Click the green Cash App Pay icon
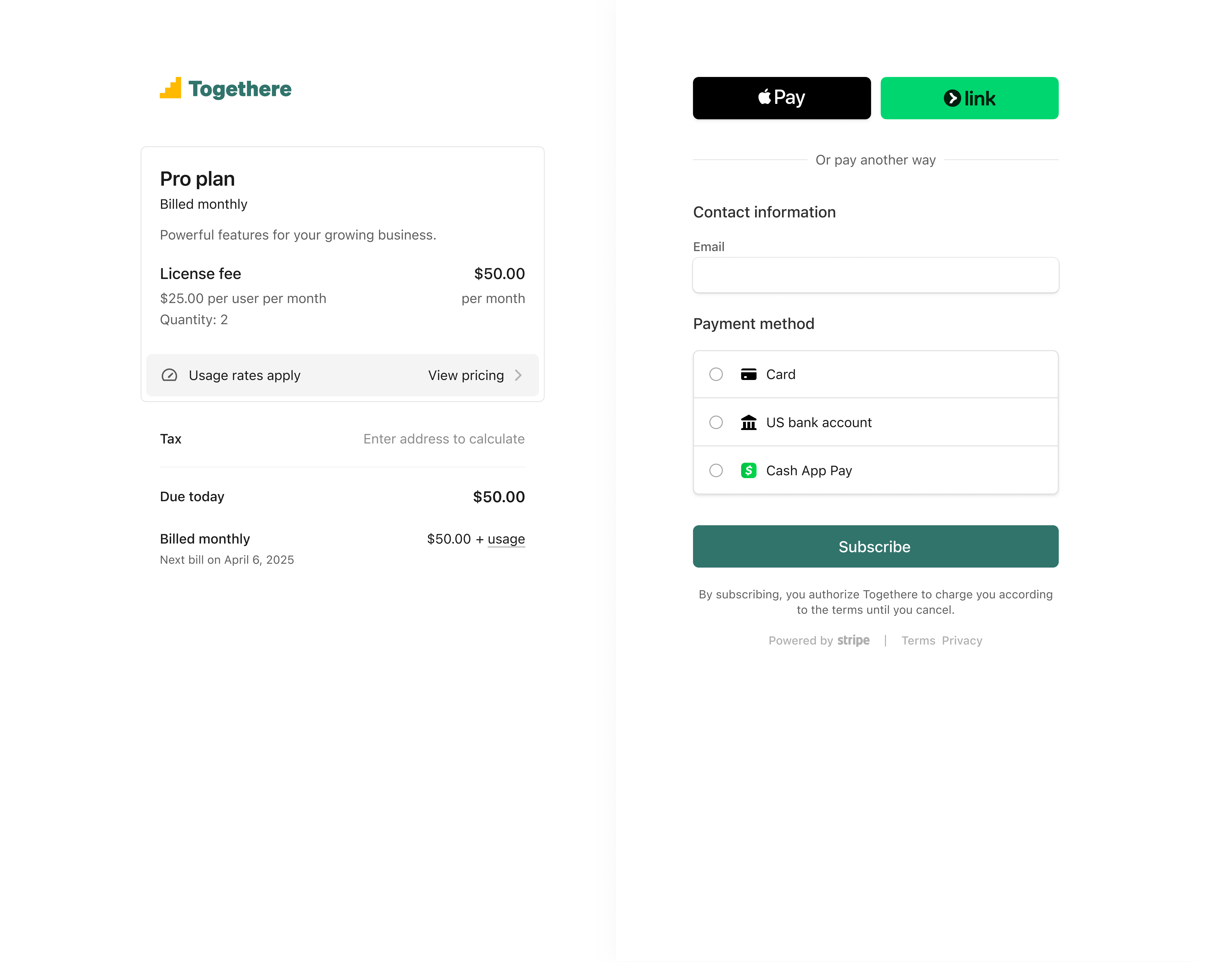The width and height of the screenshot is (1232, 962). tap(749, 470)
